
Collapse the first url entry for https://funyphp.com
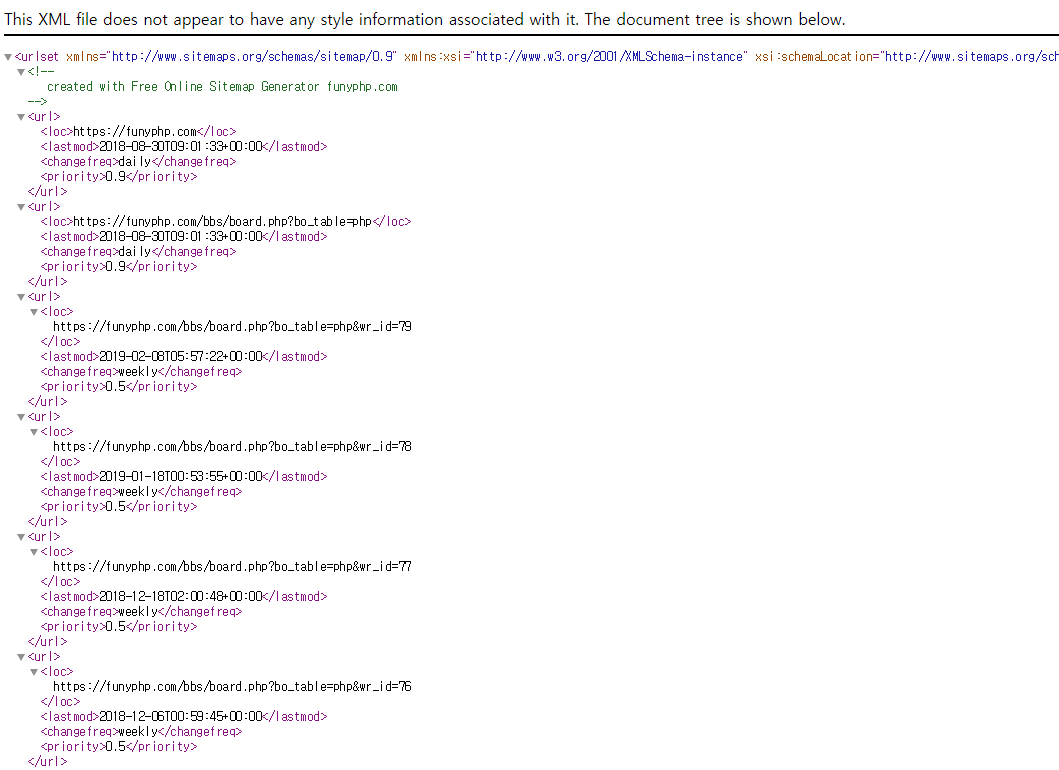coord(21,117)
